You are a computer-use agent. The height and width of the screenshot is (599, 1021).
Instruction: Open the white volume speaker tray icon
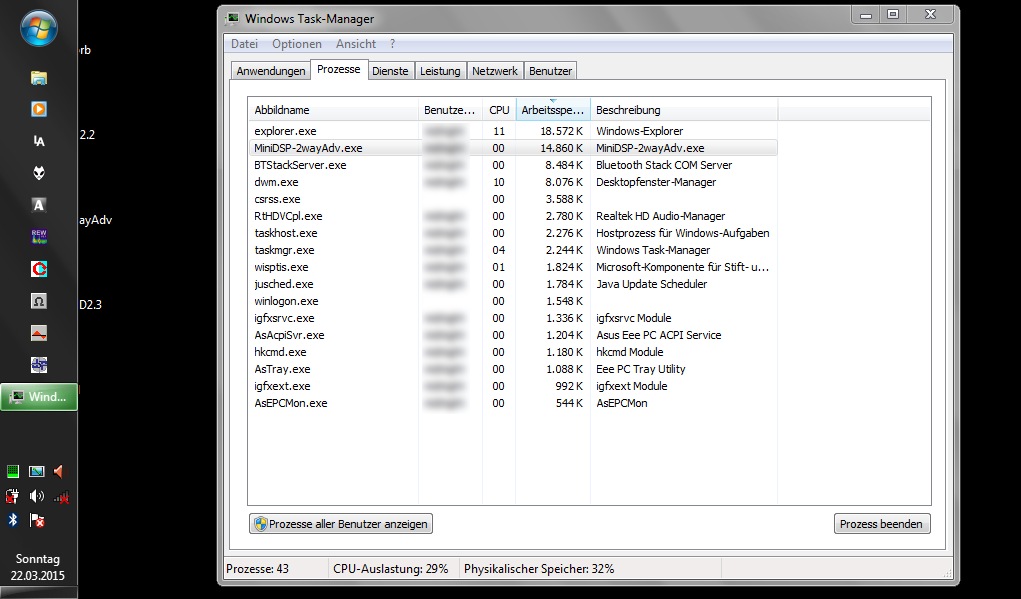tap(36, 497)
